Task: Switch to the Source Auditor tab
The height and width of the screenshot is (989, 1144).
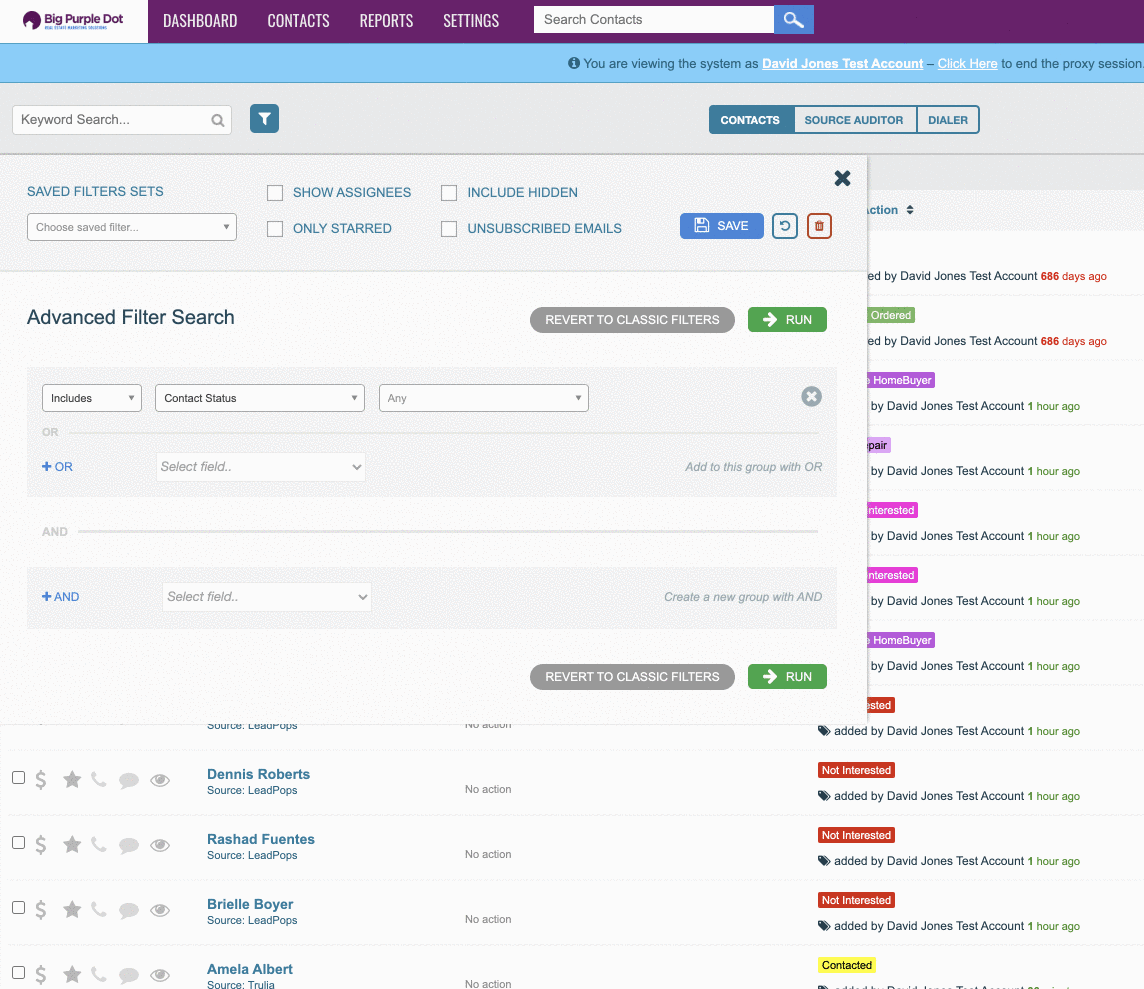Action: pos(853,120)
